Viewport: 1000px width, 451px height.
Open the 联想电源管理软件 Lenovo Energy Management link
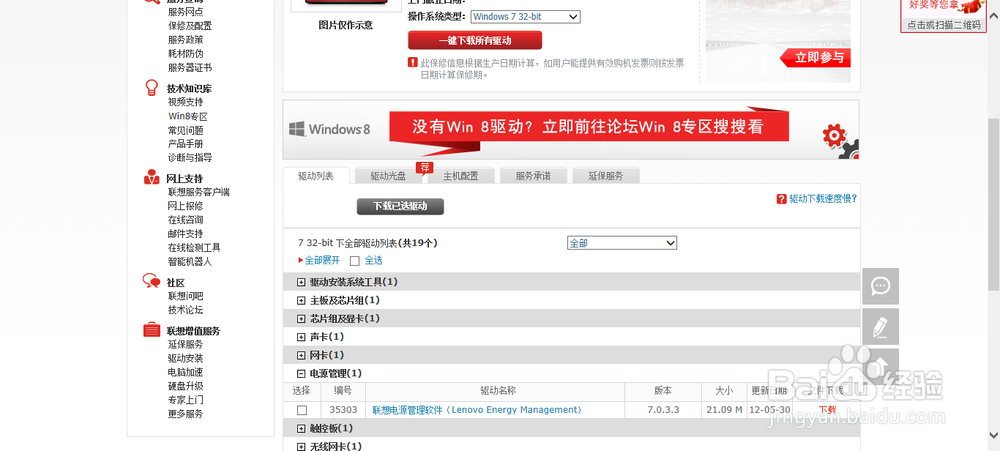[477, 410]
